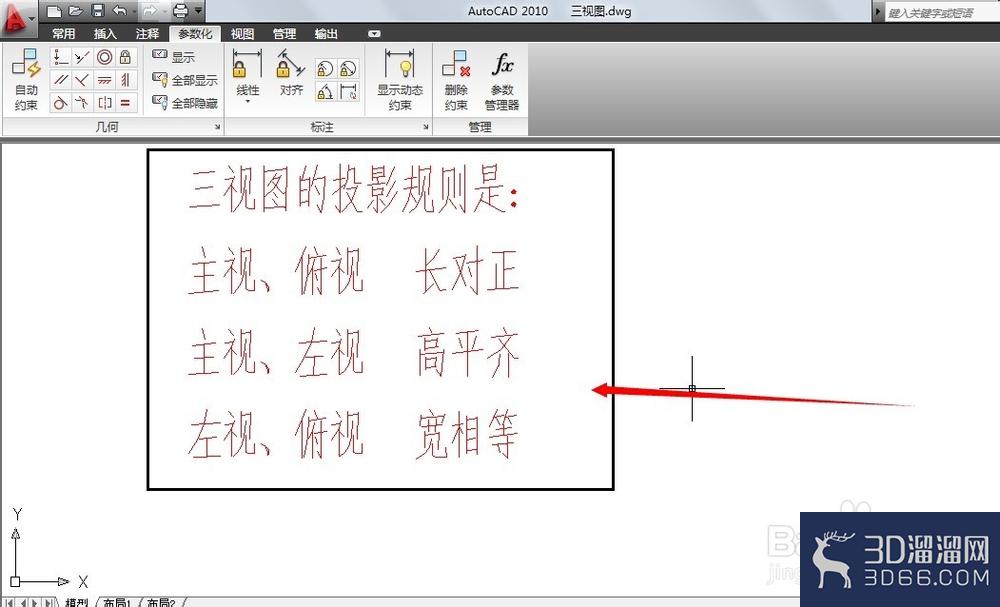Screen dimensions: 1000x607
Task: Switch to the 输出 ribbon tab
Action: click(x=327, y=34)
